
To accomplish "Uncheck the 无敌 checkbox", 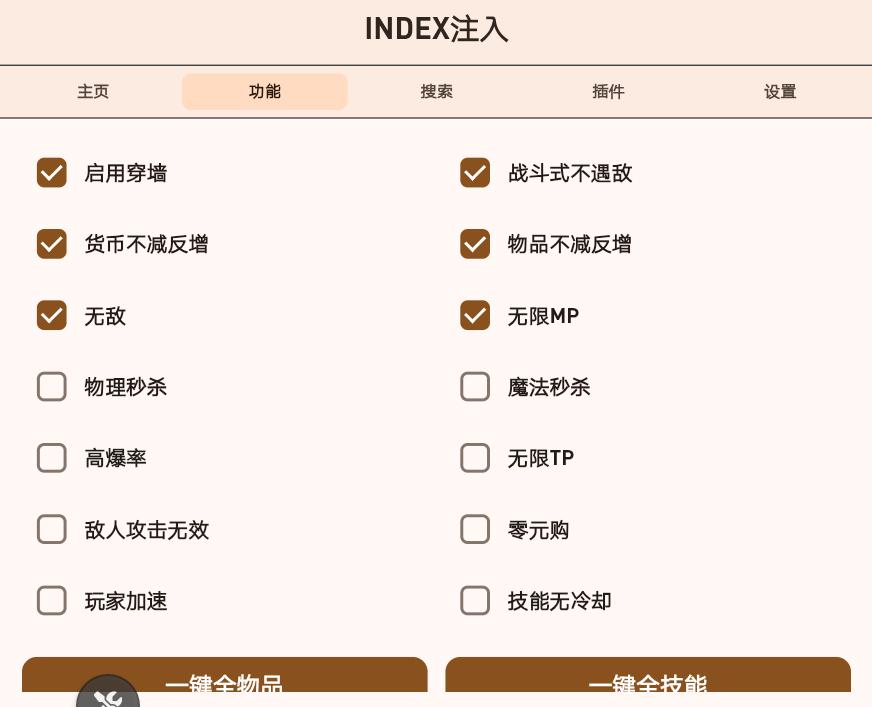I will point(52,316).
